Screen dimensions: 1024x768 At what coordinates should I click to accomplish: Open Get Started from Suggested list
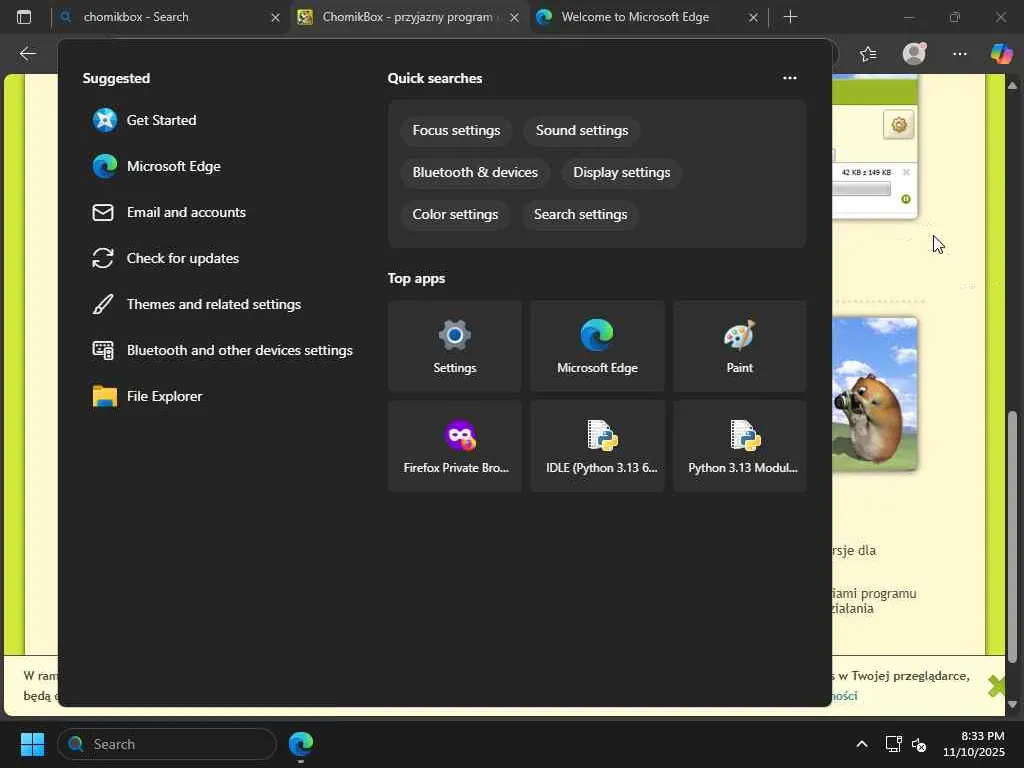point(144,120)
